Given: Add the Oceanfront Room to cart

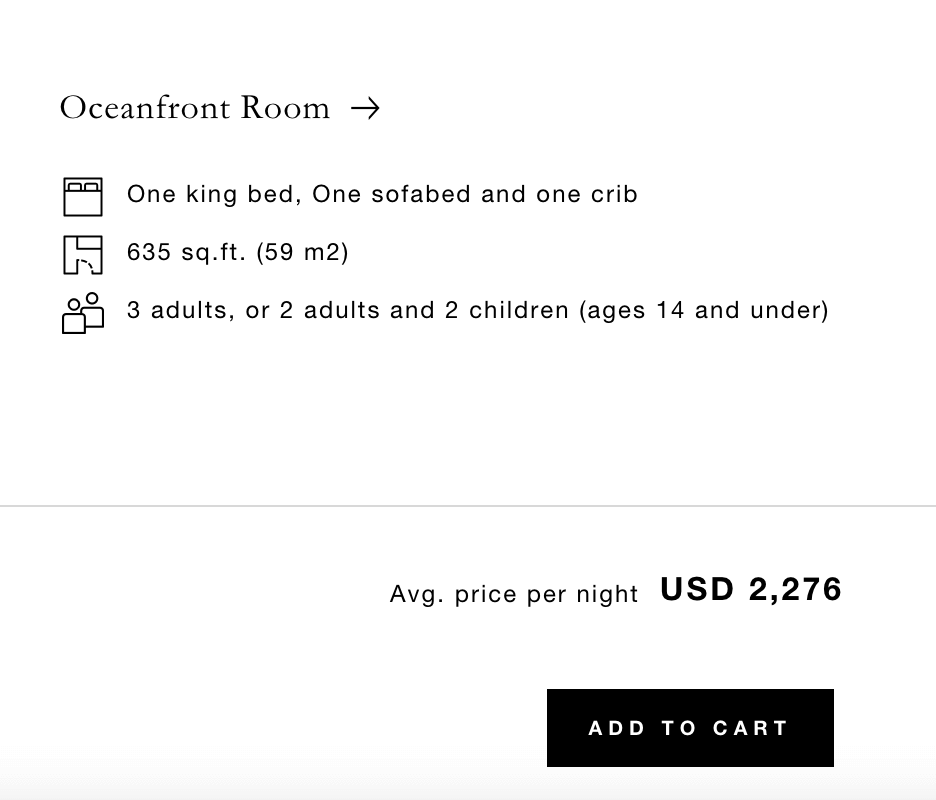Looking at the screenshot, I should coord(690,728).
